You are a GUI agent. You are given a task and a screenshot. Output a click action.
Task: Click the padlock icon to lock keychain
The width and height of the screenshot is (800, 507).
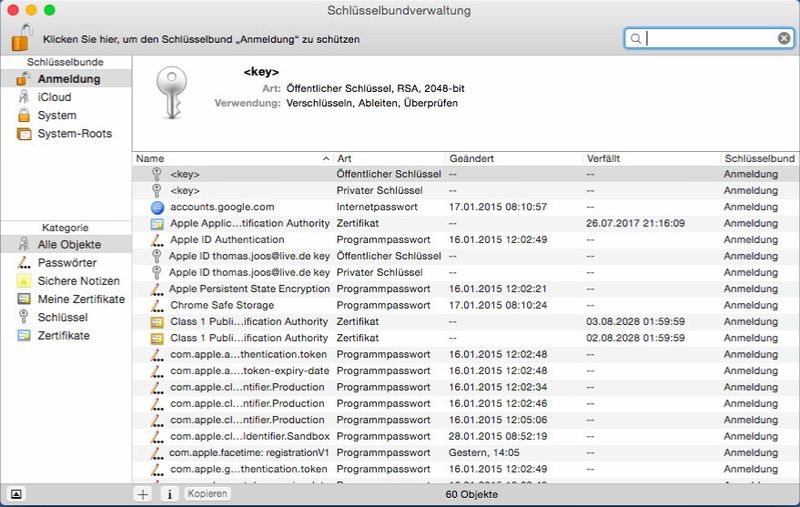click(21, 38)
